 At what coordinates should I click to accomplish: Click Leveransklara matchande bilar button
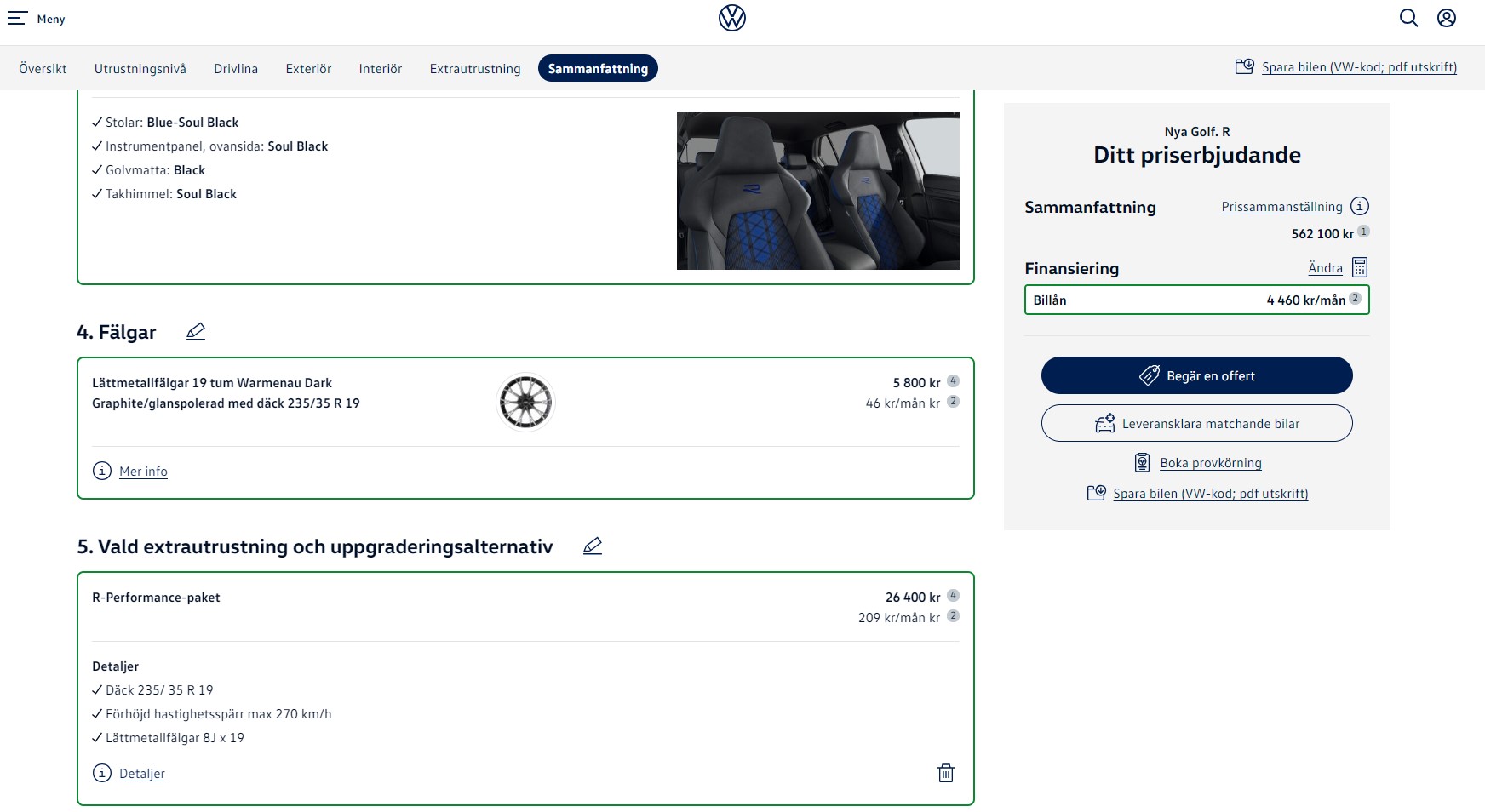pos(1197,423)
